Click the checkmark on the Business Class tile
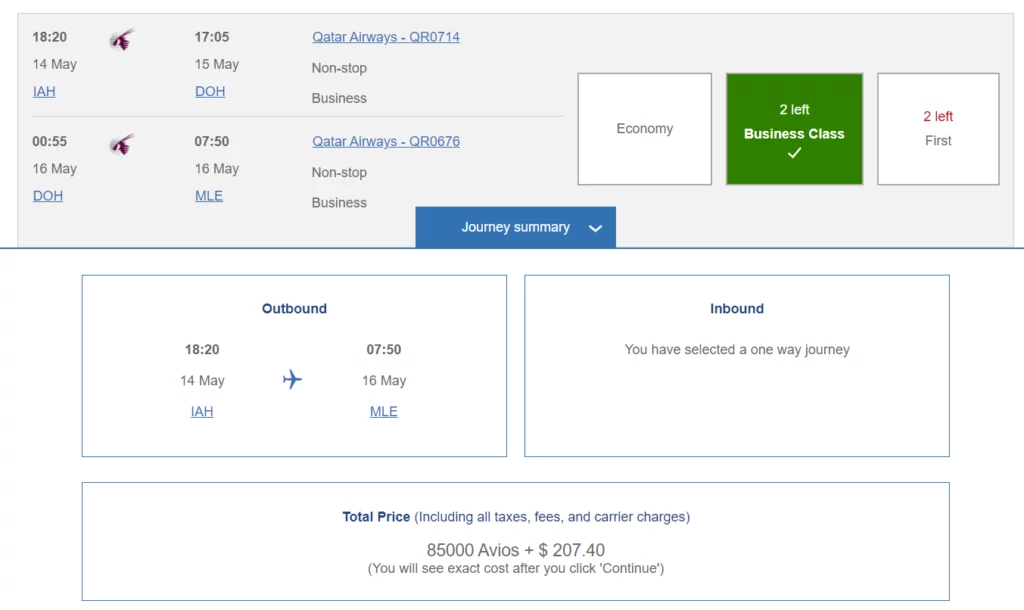Image resolution: width=1024 pixels, height=610 pixels. click(794, 153)
